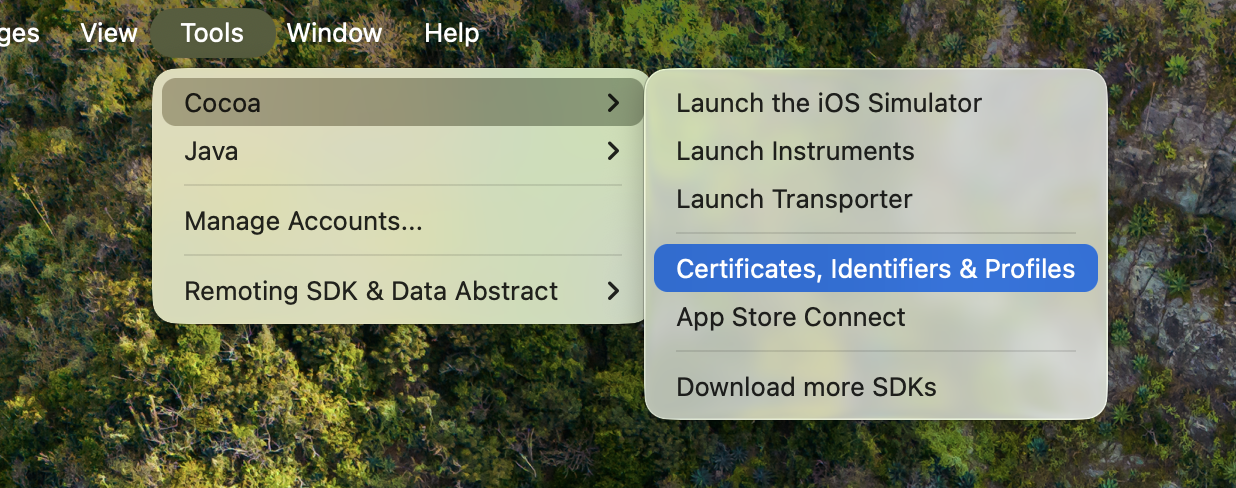Open App Store Connect
1236x488 pixels.
790,317
